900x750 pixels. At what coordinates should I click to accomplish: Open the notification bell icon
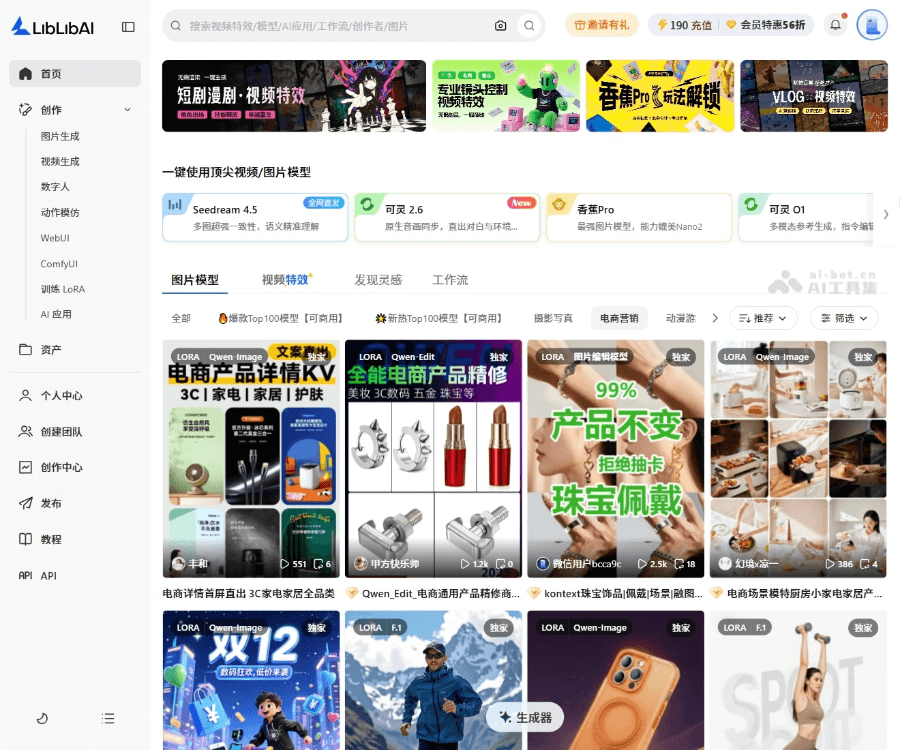tap(836, 24)
